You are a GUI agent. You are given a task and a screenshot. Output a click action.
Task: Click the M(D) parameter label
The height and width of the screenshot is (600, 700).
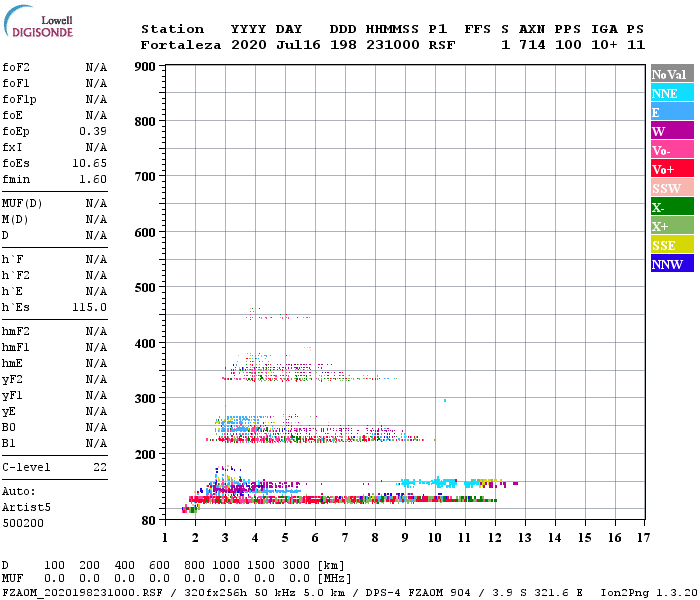[x=15, y=220]
